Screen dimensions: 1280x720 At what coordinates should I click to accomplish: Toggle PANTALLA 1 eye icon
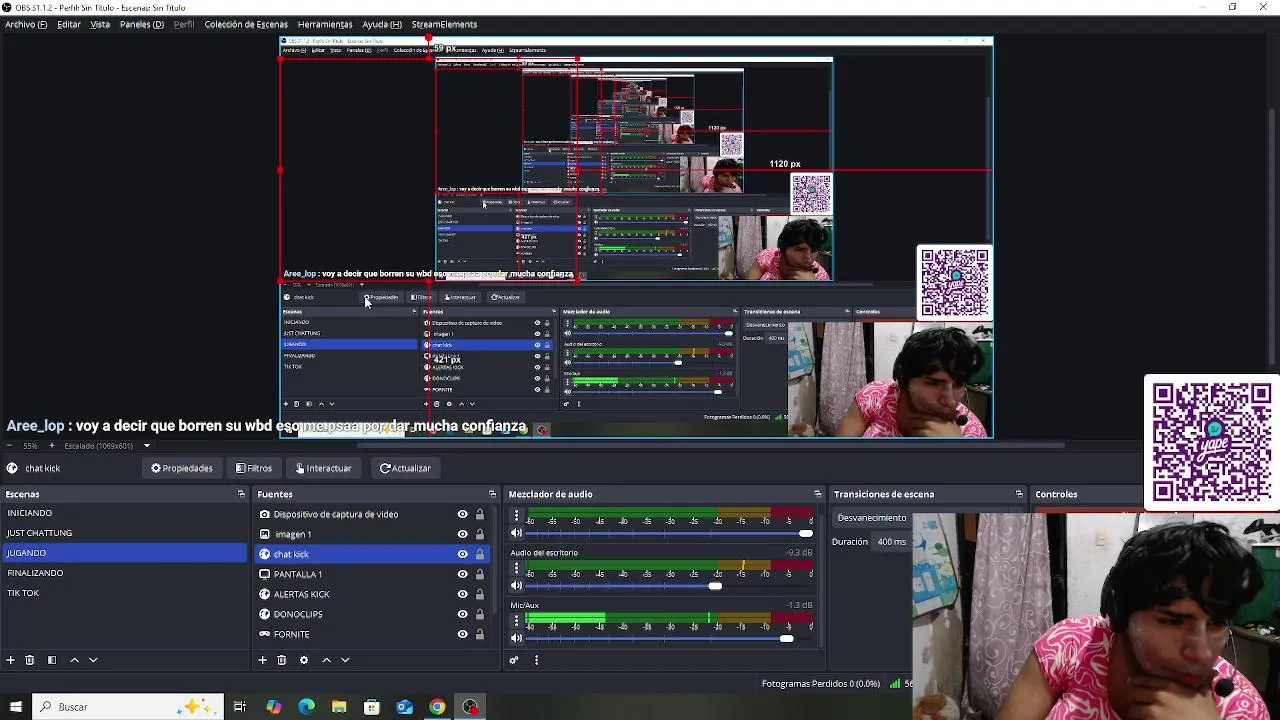(462, 574)
